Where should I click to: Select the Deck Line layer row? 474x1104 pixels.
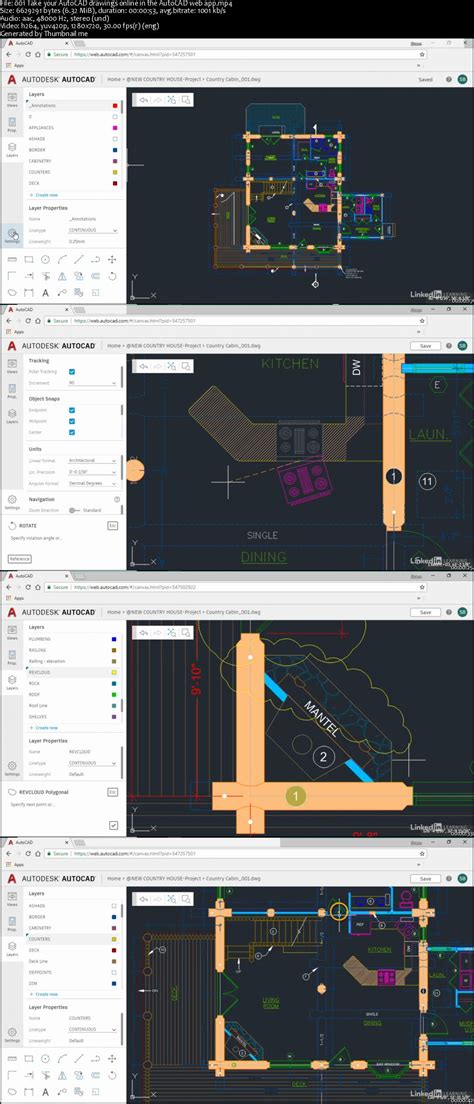(x=72, y=960)
